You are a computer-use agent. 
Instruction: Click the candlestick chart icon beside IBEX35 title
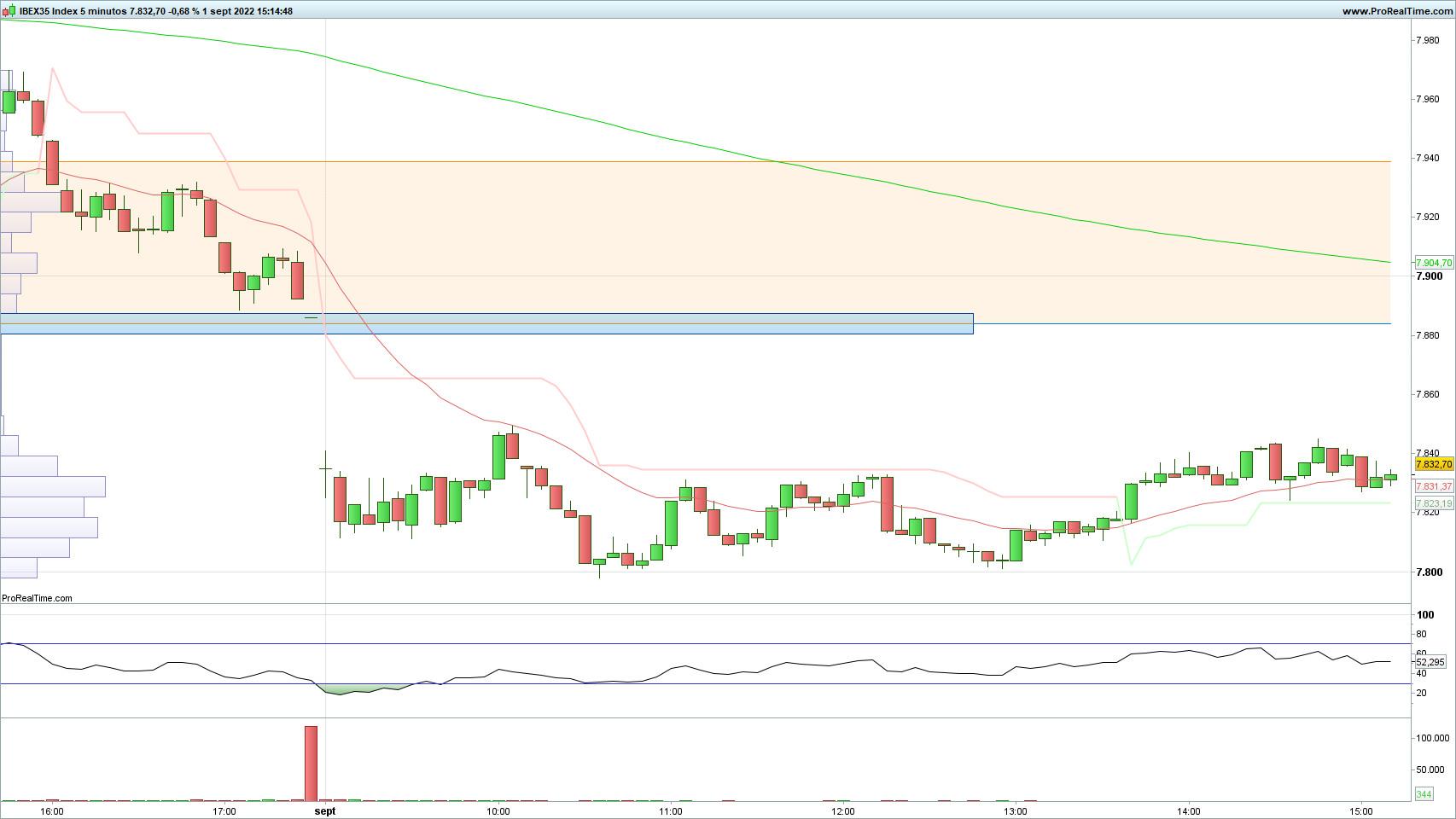pyautogui.click(x=9, y=11)
